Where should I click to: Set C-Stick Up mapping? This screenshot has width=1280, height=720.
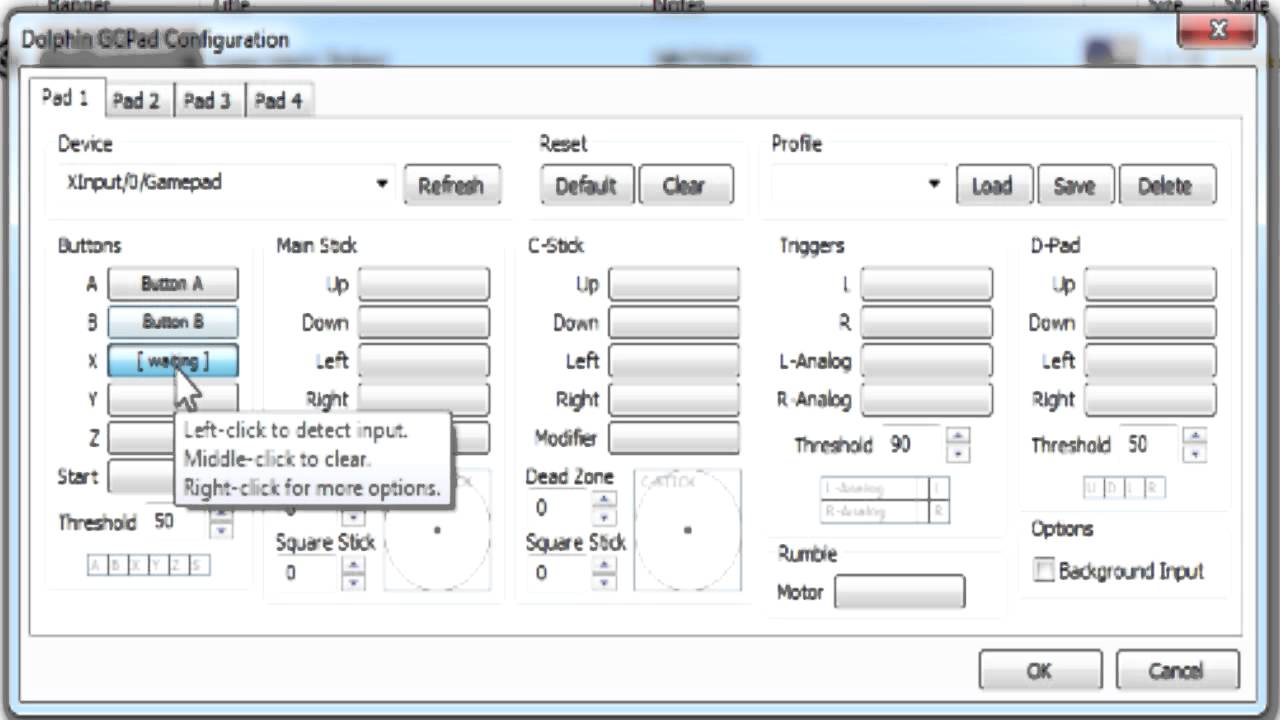(x=674, y=284)
